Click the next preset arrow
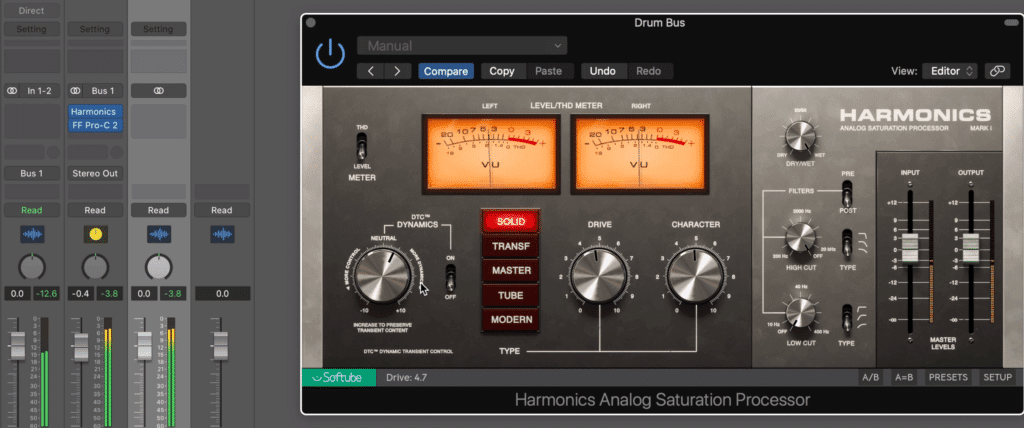 click(397, 71)
